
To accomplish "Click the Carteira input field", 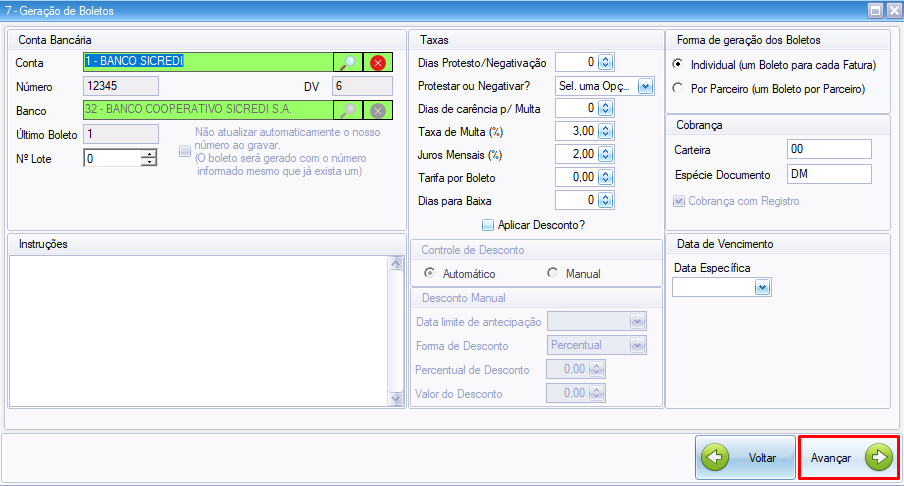I will coord(828,149).
